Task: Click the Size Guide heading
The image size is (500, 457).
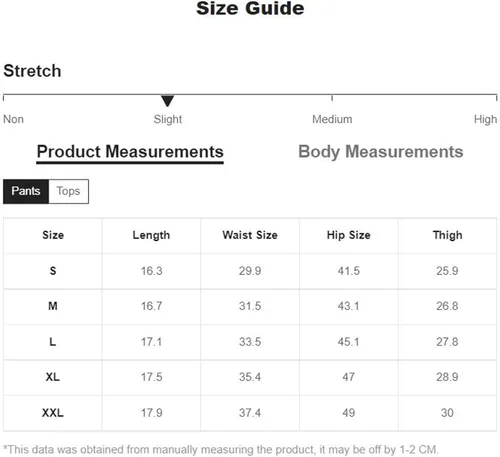Action: click(x=250, y=8)
